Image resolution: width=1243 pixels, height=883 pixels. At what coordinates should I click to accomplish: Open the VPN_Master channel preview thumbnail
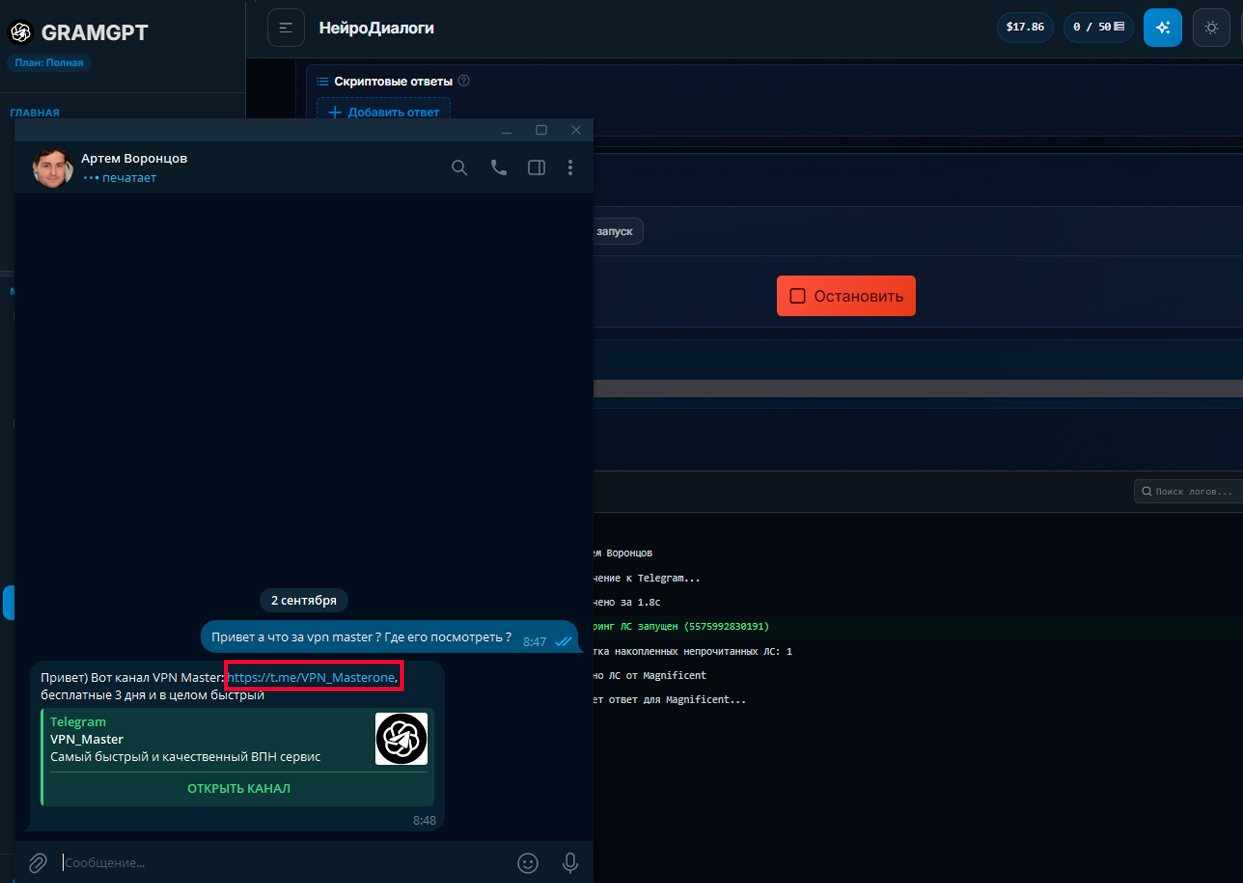point(401,739)
